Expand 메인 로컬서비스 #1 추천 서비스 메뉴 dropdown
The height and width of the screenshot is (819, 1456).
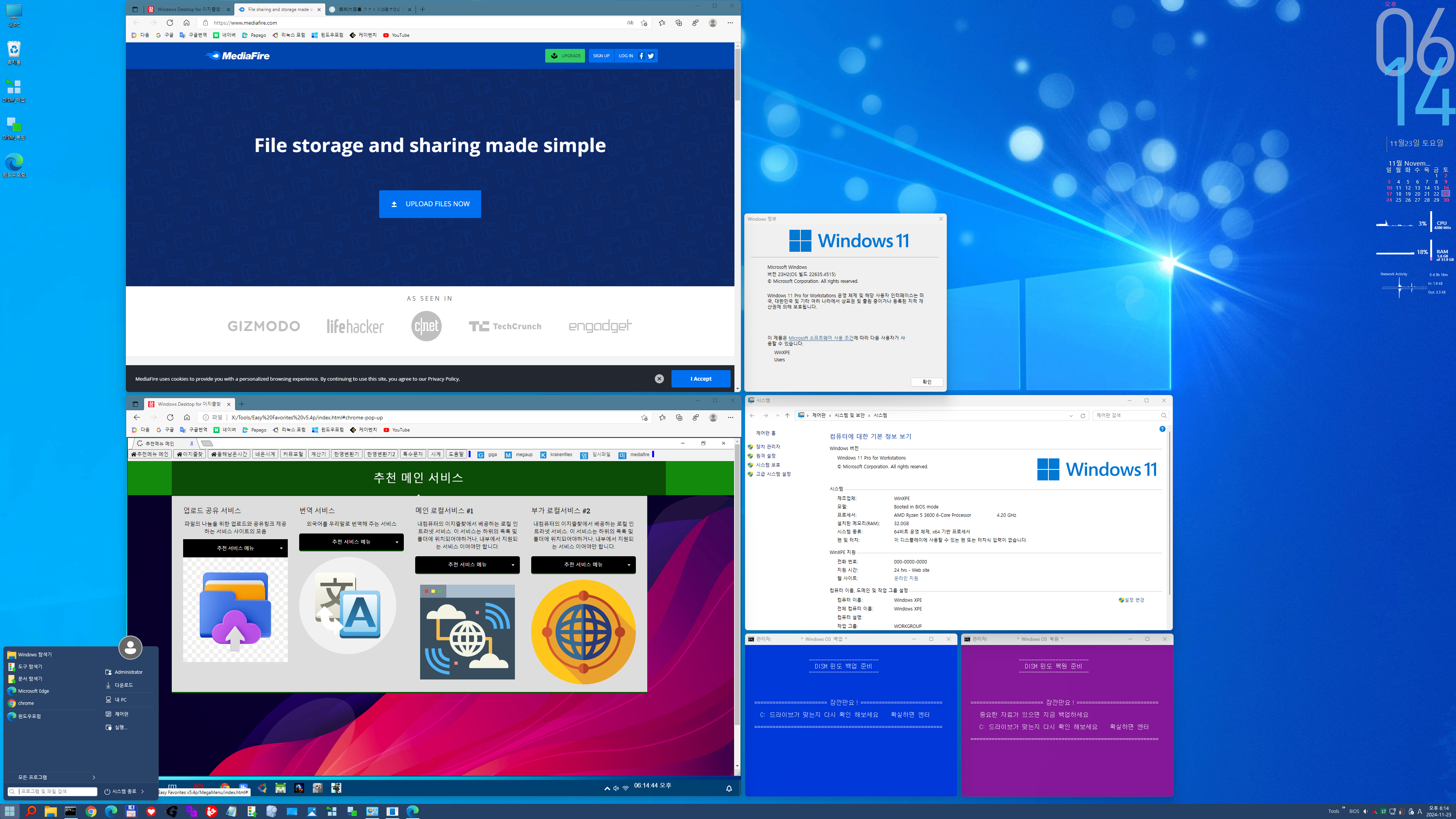click(467, 564)
